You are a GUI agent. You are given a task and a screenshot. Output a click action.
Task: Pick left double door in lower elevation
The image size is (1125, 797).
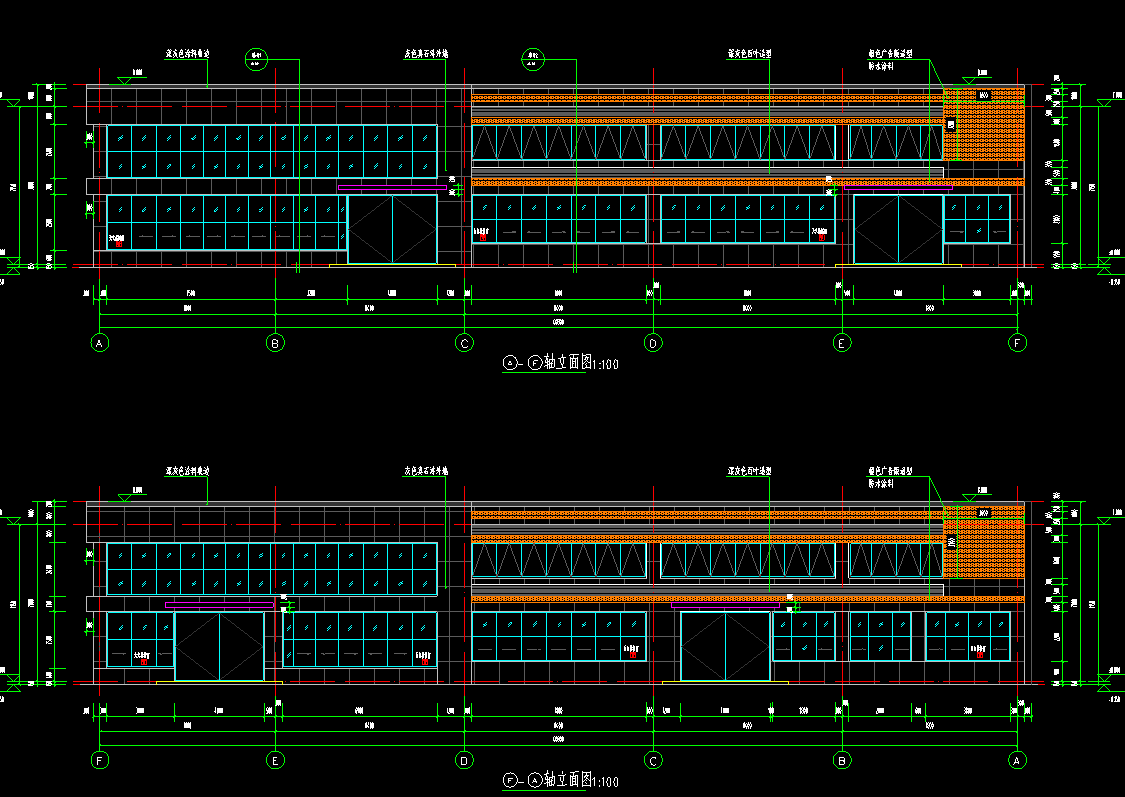pyautogui.click(x=220, y=647)
